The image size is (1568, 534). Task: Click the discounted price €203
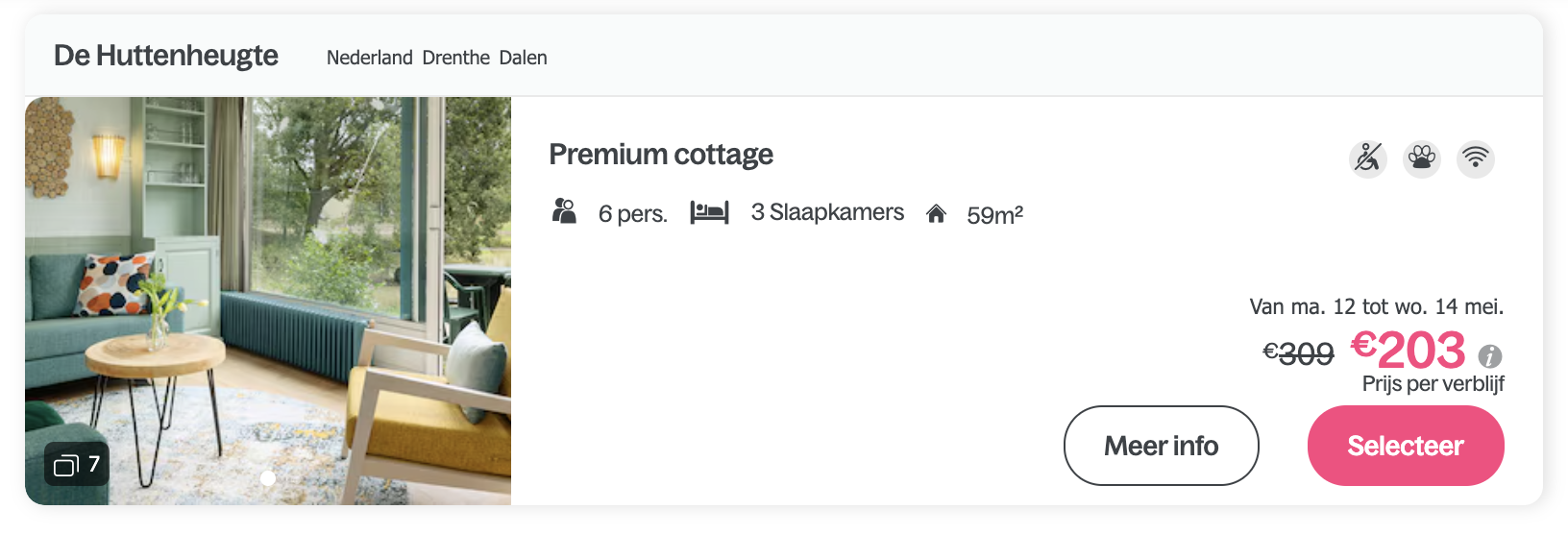coord(1409,350)
